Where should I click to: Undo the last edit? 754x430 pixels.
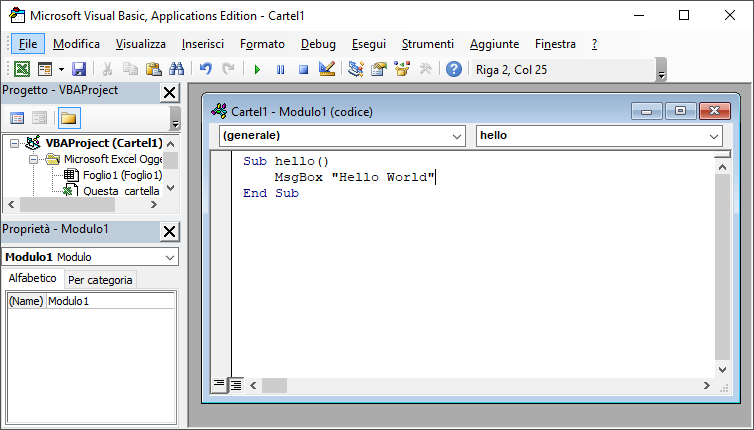206,69
